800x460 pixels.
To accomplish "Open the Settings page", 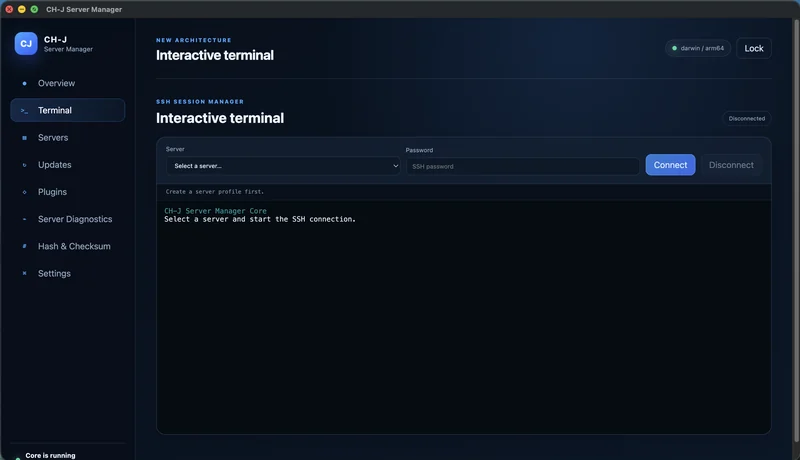I will click(x=67, y=273).
